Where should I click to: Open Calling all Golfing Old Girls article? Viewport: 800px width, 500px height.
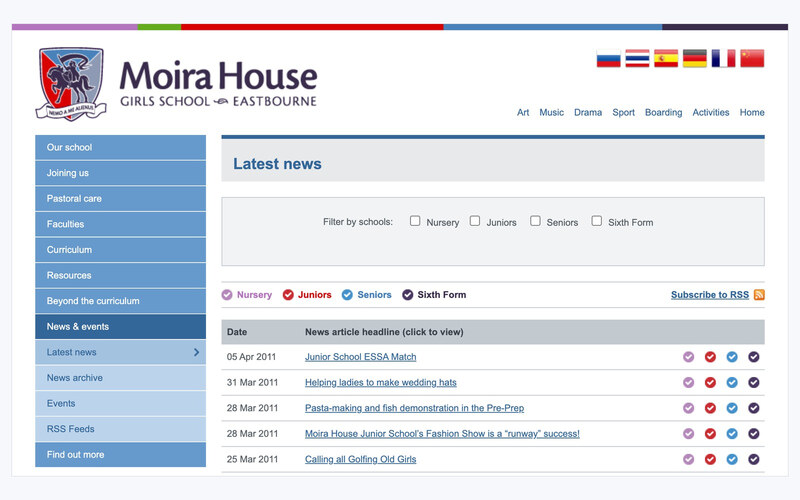click(x=361, y=459)
